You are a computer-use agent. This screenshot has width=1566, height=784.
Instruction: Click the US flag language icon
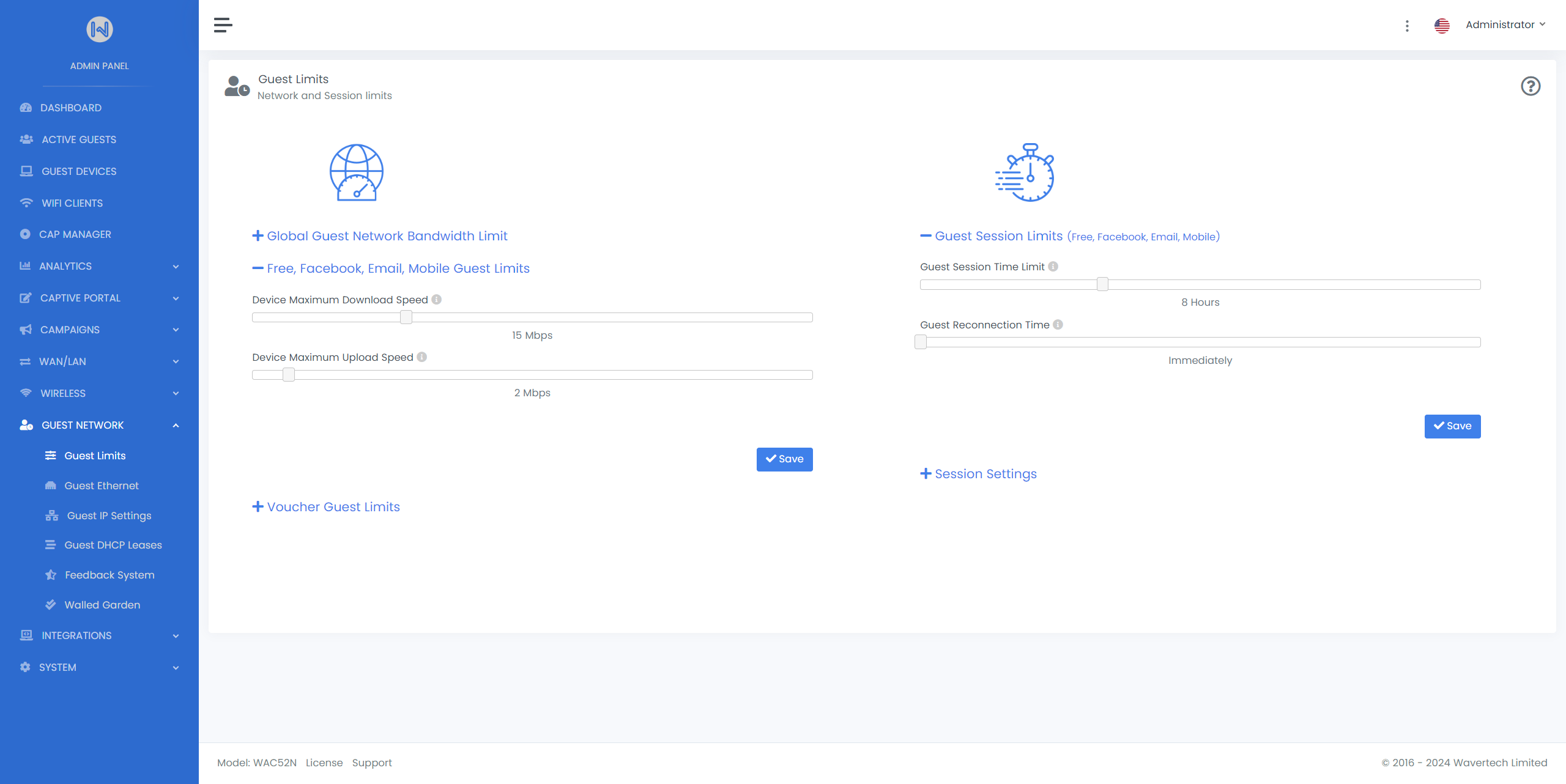(1442, 26)
